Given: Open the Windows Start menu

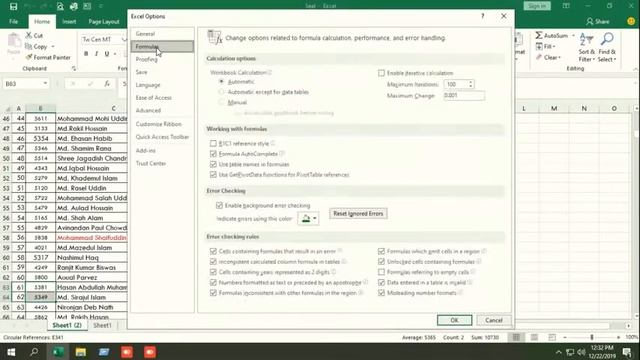Looking at the screenshot, I should tap(11, 352).
